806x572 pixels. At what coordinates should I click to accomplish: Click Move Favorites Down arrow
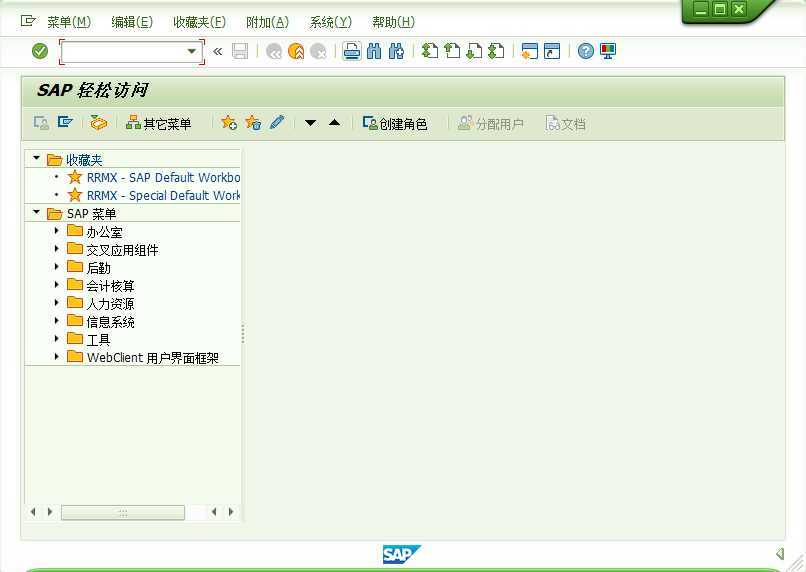click(310, 123)
